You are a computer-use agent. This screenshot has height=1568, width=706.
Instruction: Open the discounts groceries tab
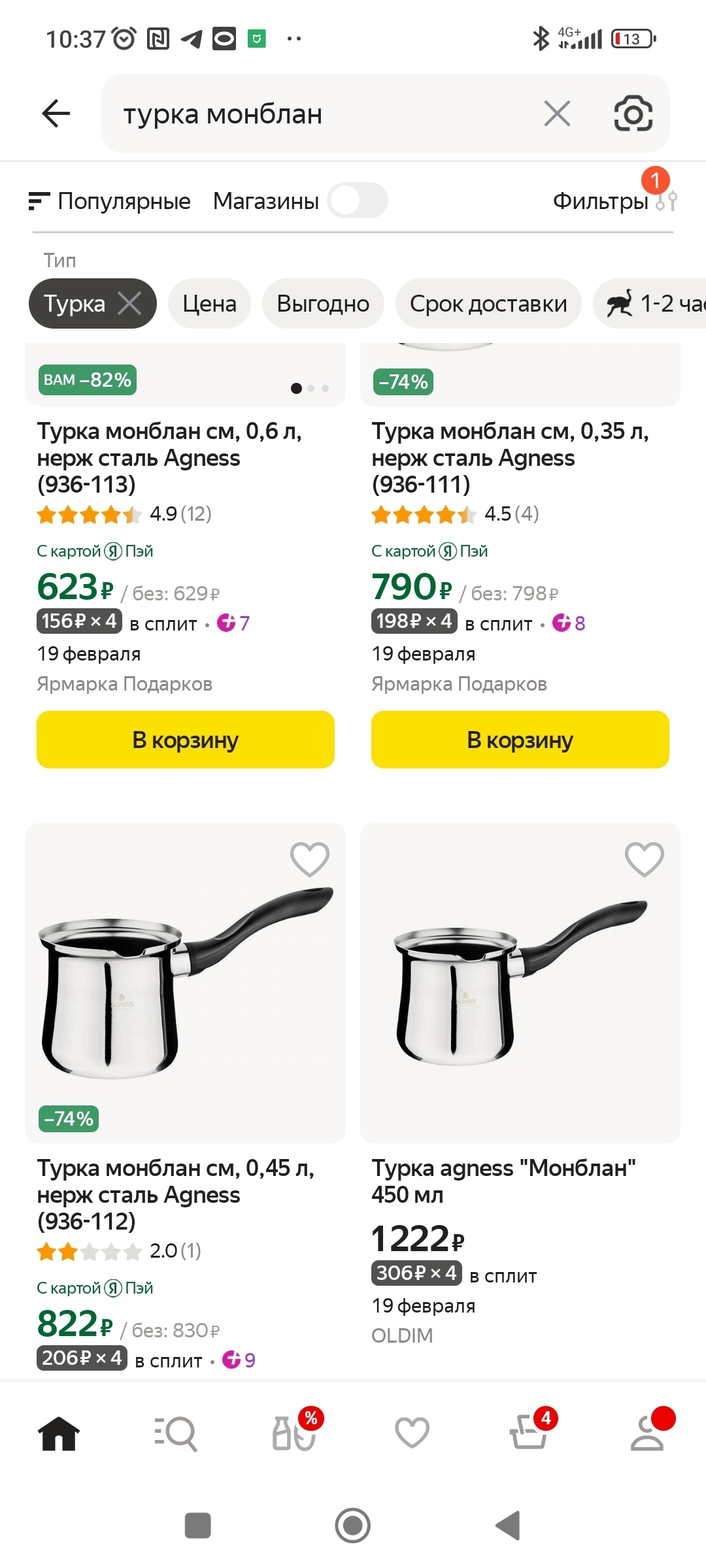294,1433
